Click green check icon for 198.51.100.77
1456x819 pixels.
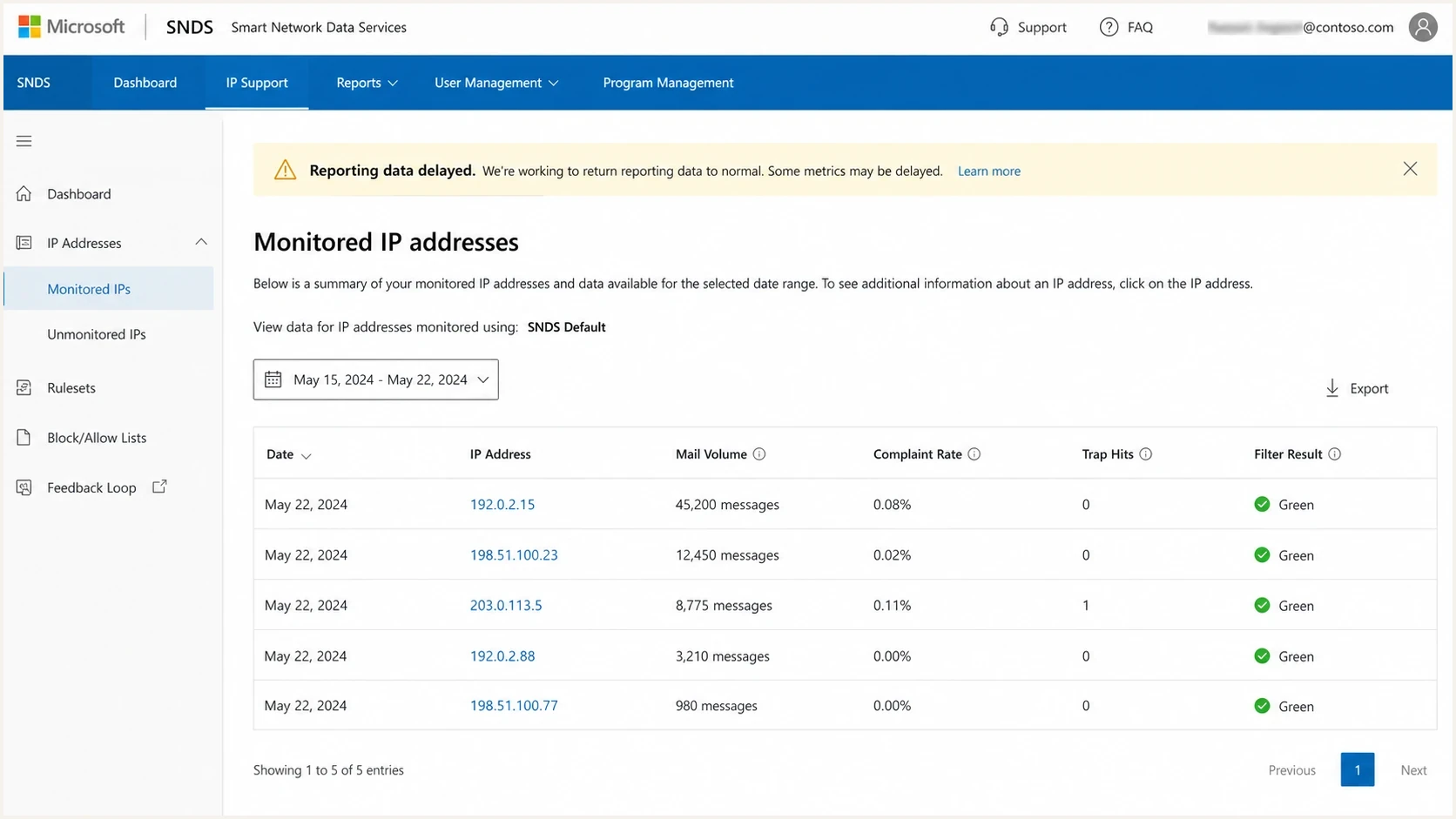tap(1262, 706)
